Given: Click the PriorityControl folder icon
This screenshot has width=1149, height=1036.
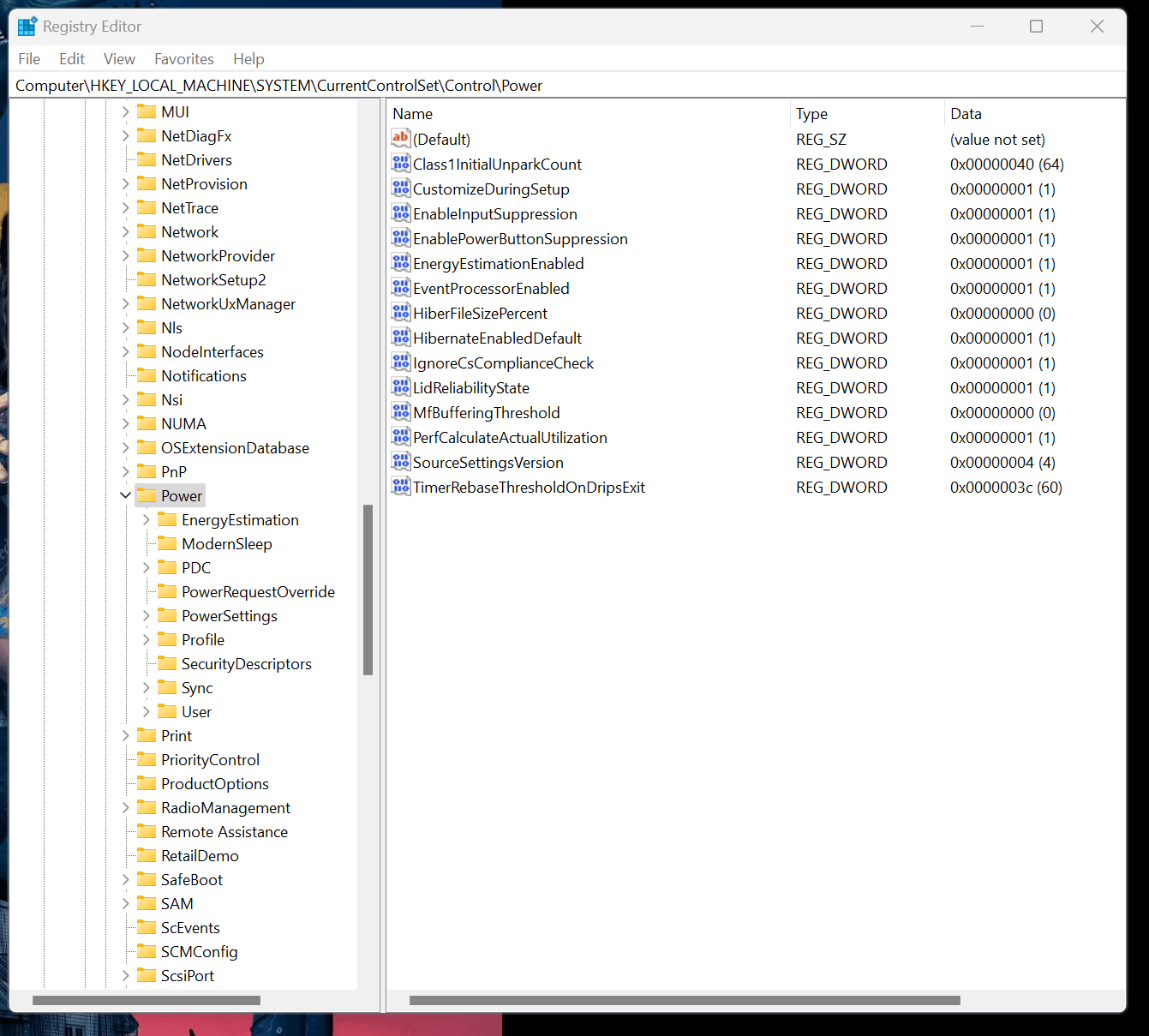Looking at the screenshot, I should click(147, 759).
